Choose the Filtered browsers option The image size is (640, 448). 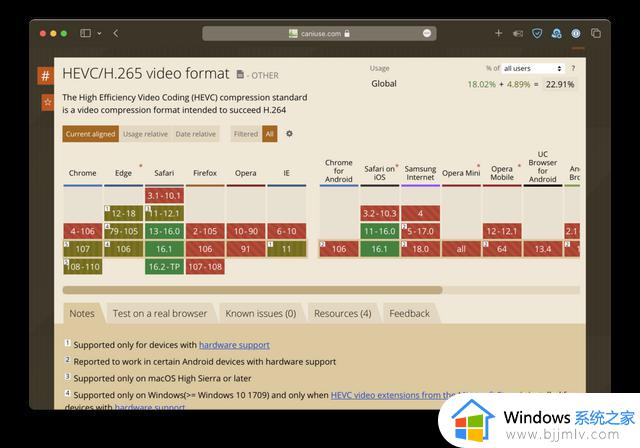246,134
